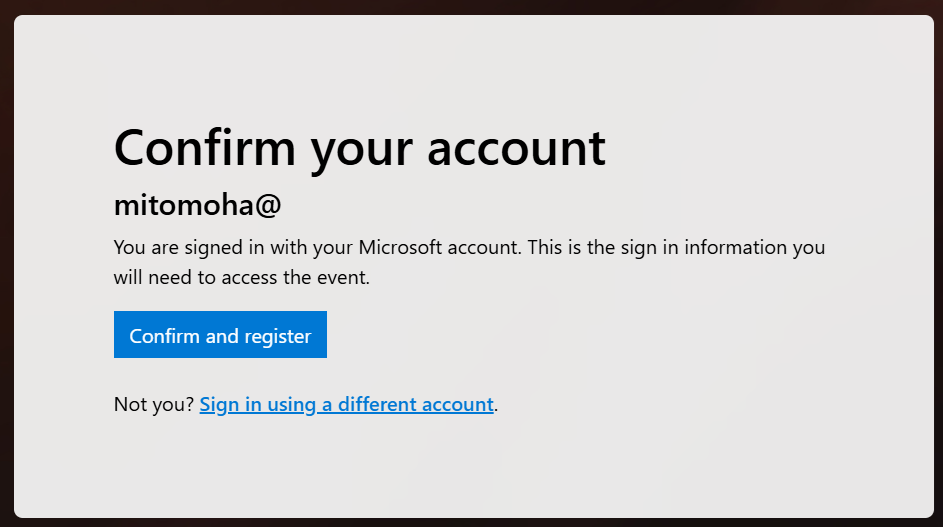Click the Sign in using start of link
Viewport: 943px width, 527px height.
tap(257, 404)
